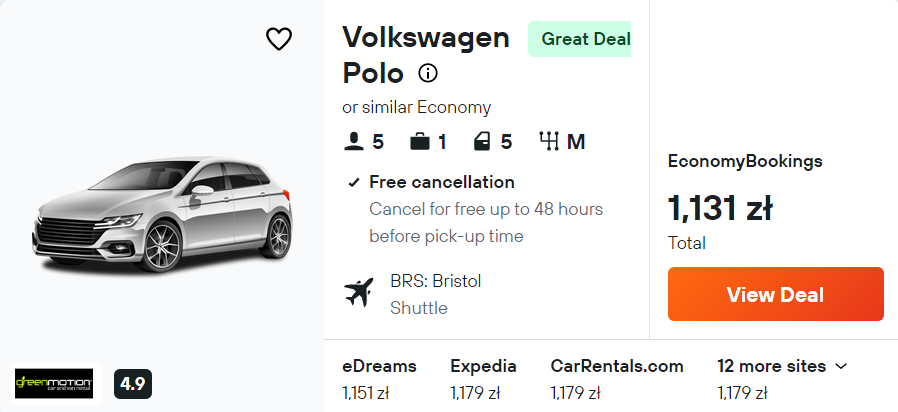
Task: Save car with the heart icon
Action: click(x=278, y=39)
